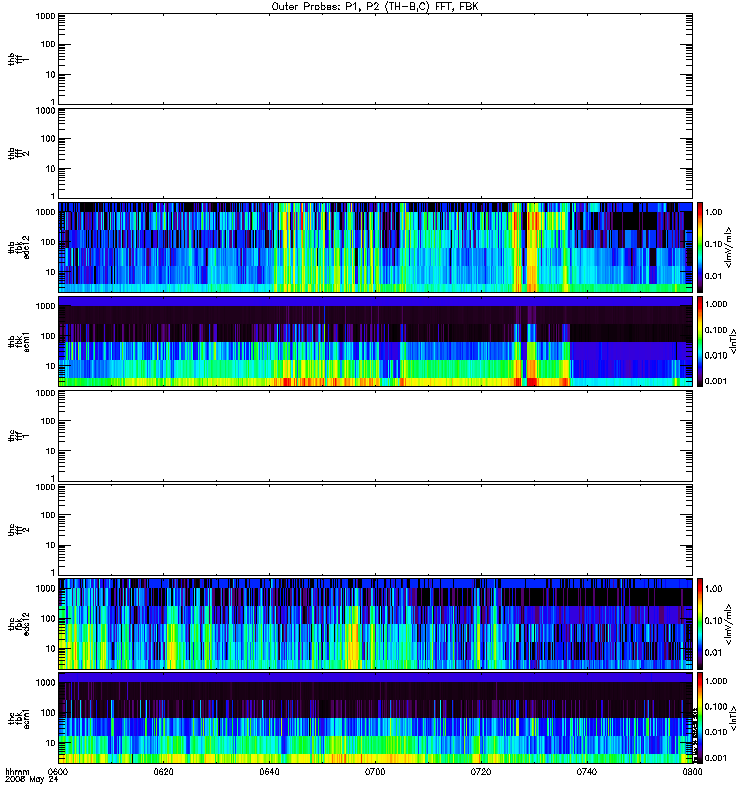
Task: Click the 0640 time axis label
Action: (269, 772)
